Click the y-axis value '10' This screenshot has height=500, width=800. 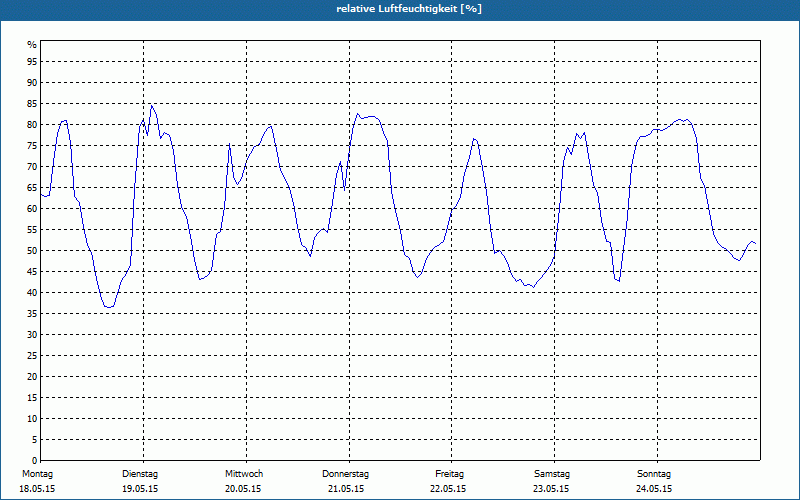[x=32, y=418]
